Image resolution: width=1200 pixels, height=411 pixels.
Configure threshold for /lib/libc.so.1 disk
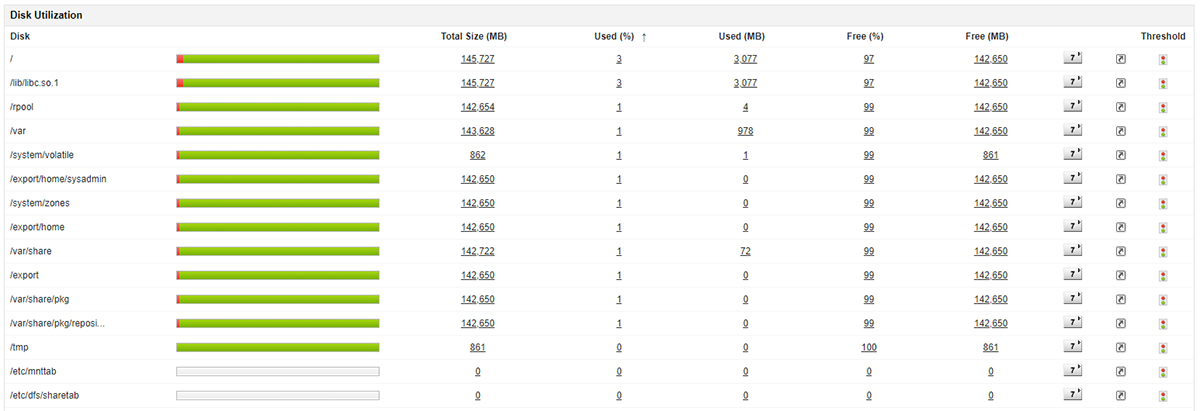(1163, 83)
